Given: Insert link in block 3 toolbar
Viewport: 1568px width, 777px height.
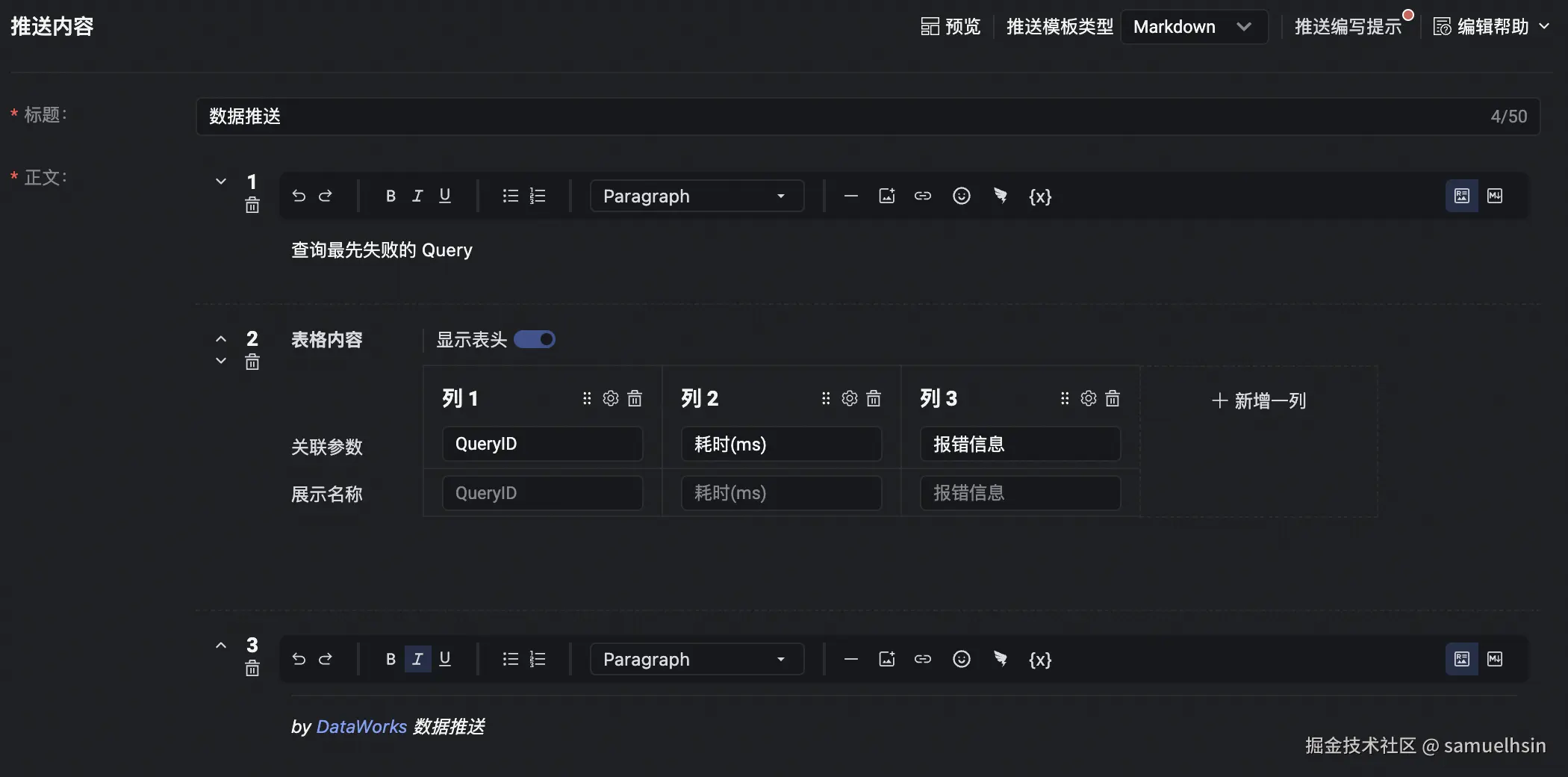Looking at the screenshot, I should 923,659.
